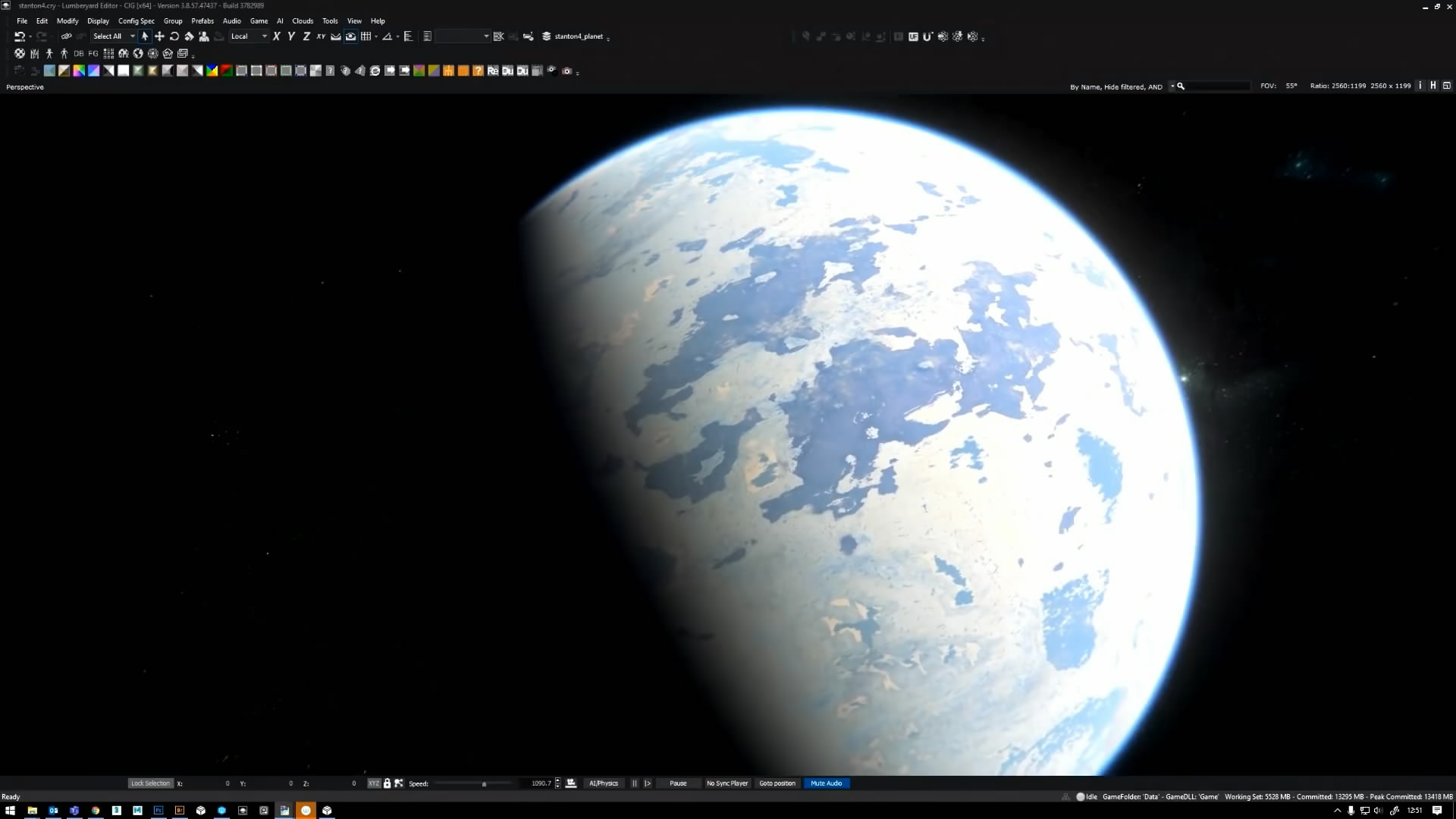Open the Tools menu
1456x819 pixels.
(330, 21)
